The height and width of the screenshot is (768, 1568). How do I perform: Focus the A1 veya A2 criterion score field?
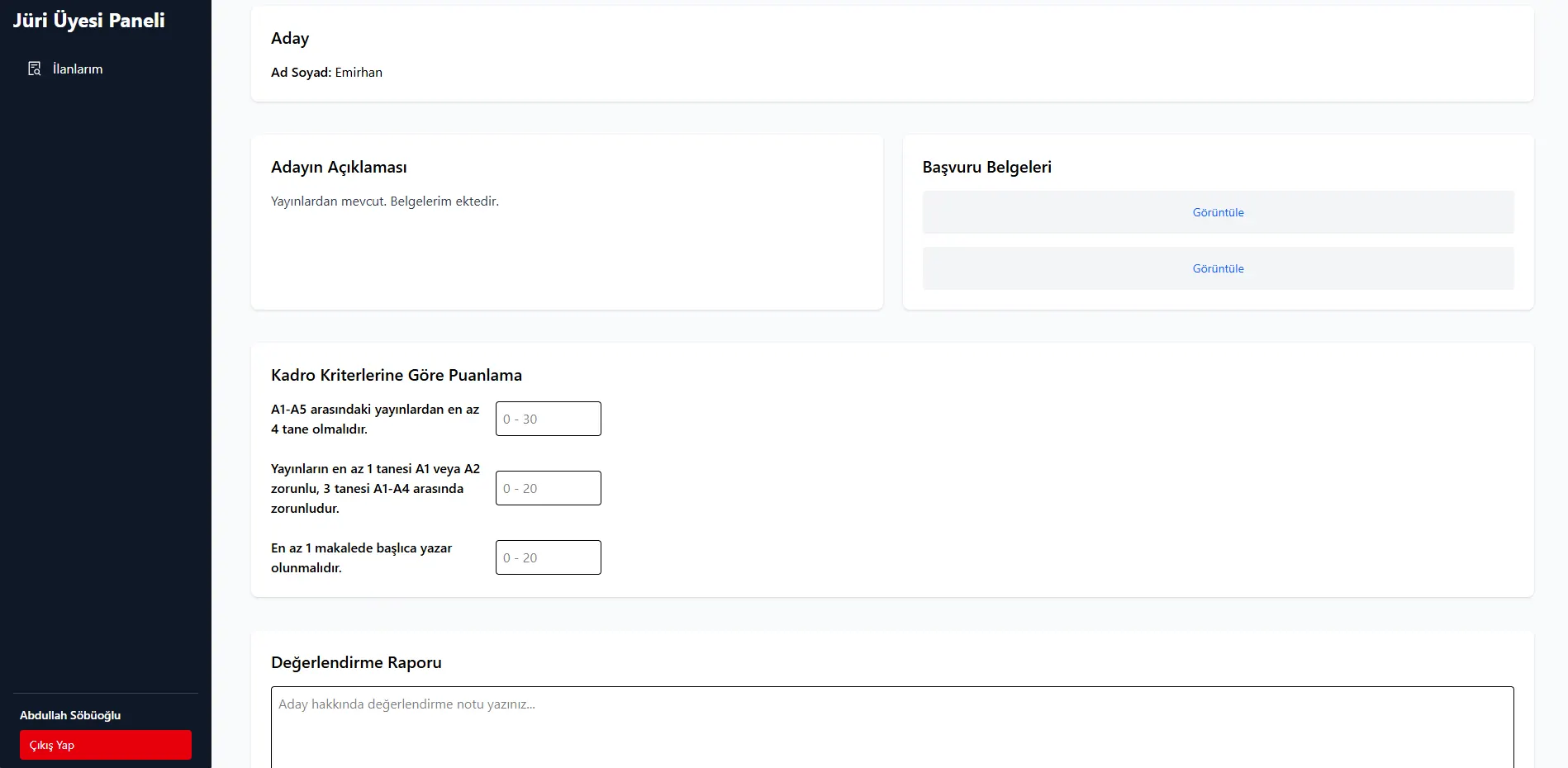coord(549,488)
